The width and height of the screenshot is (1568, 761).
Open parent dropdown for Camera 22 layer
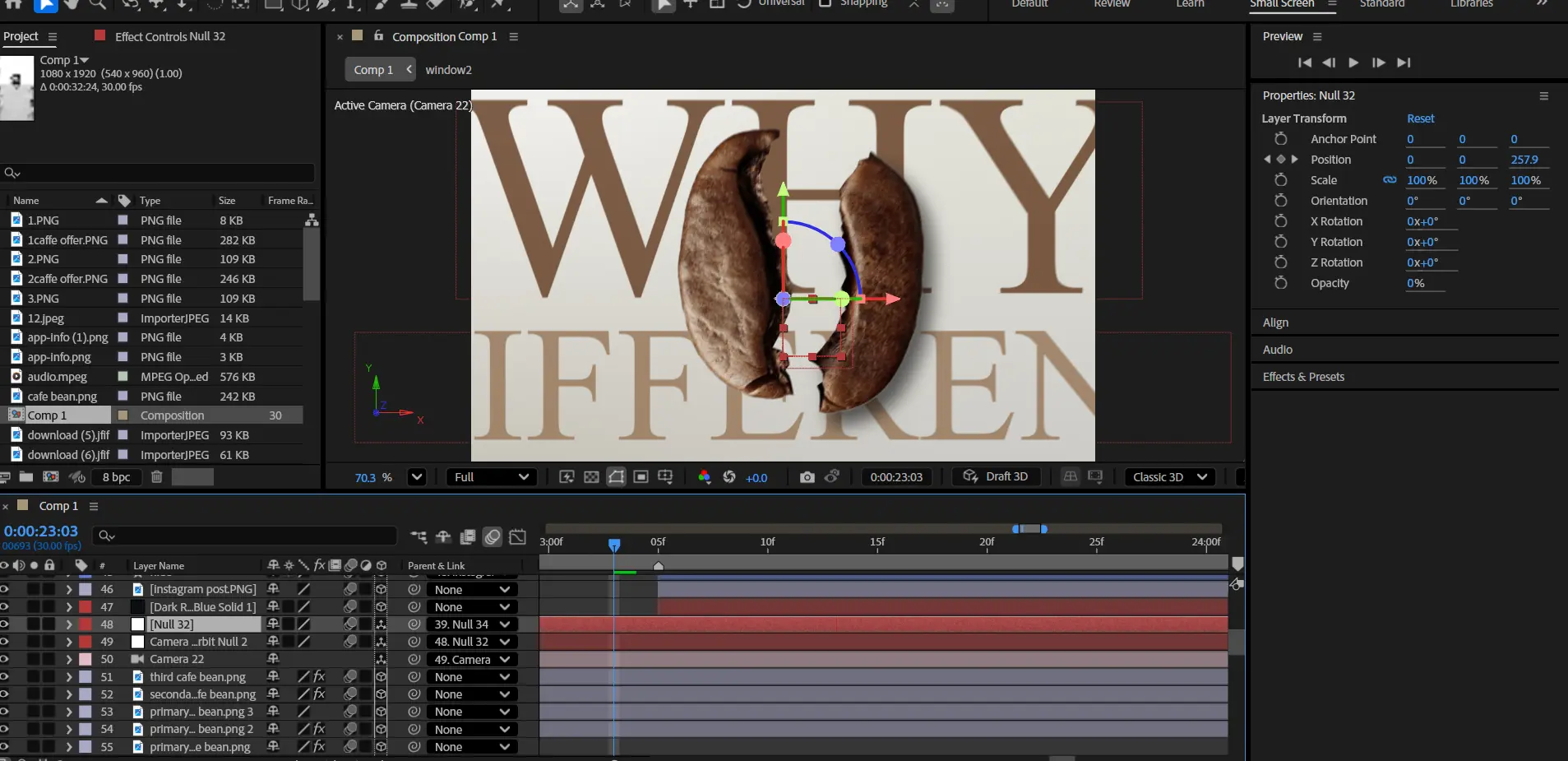pos(472,660)
